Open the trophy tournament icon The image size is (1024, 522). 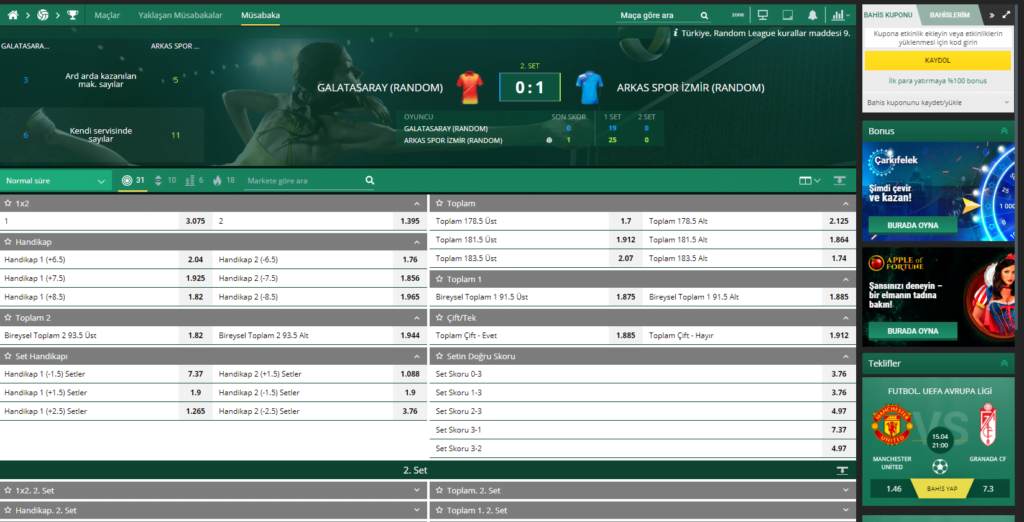(72, 14)
